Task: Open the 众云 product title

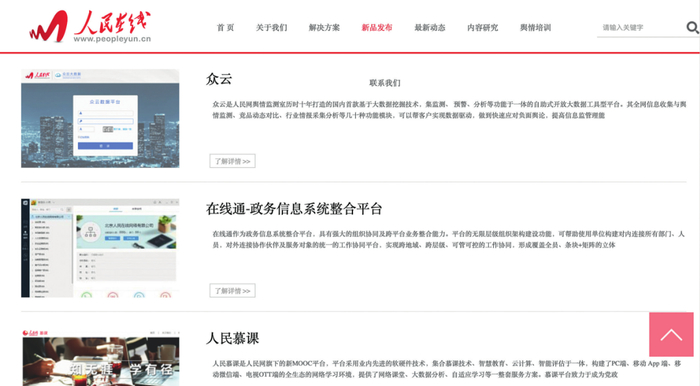Action: pyautogui.click(x=219, y=79)
